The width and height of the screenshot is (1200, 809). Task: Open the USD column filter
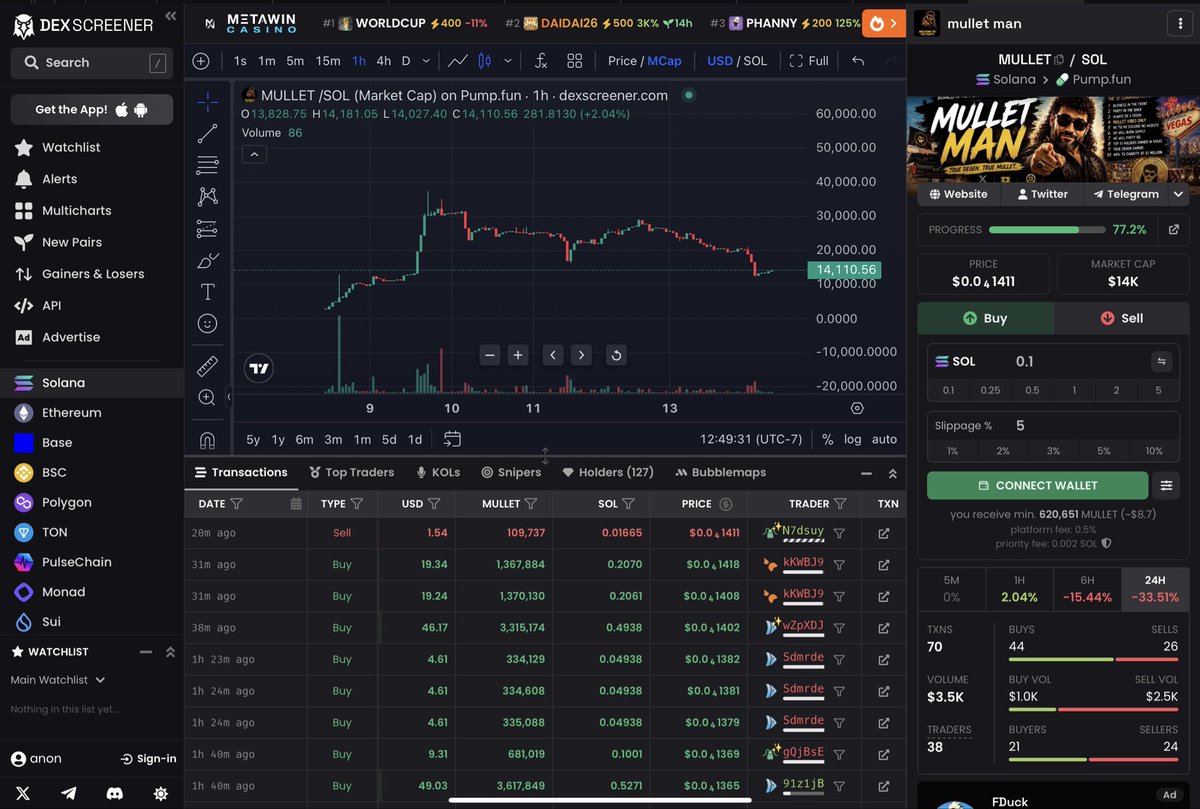tap(434, 504)
